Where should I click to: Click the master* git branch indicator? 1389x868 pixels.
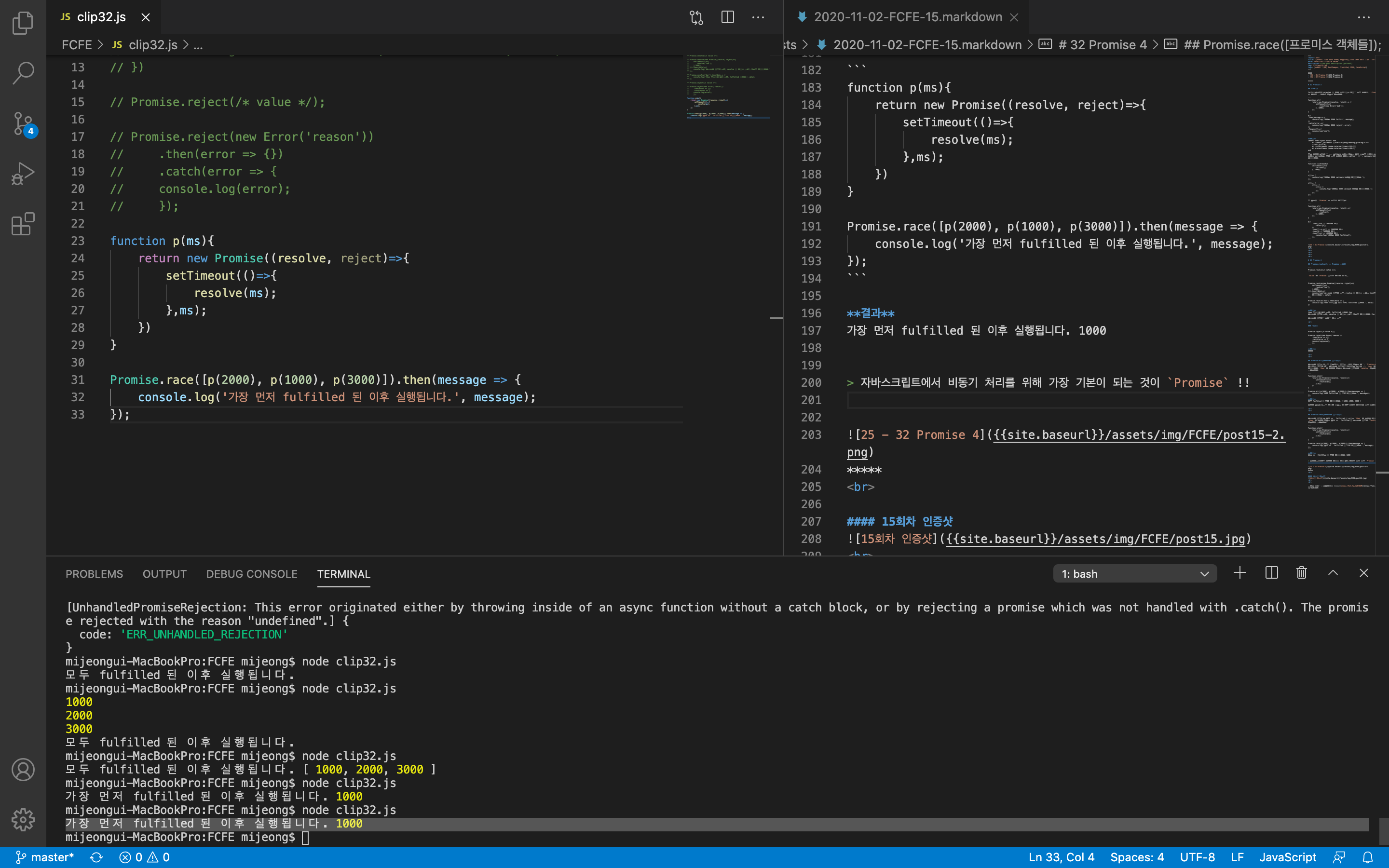coord(44,857)
